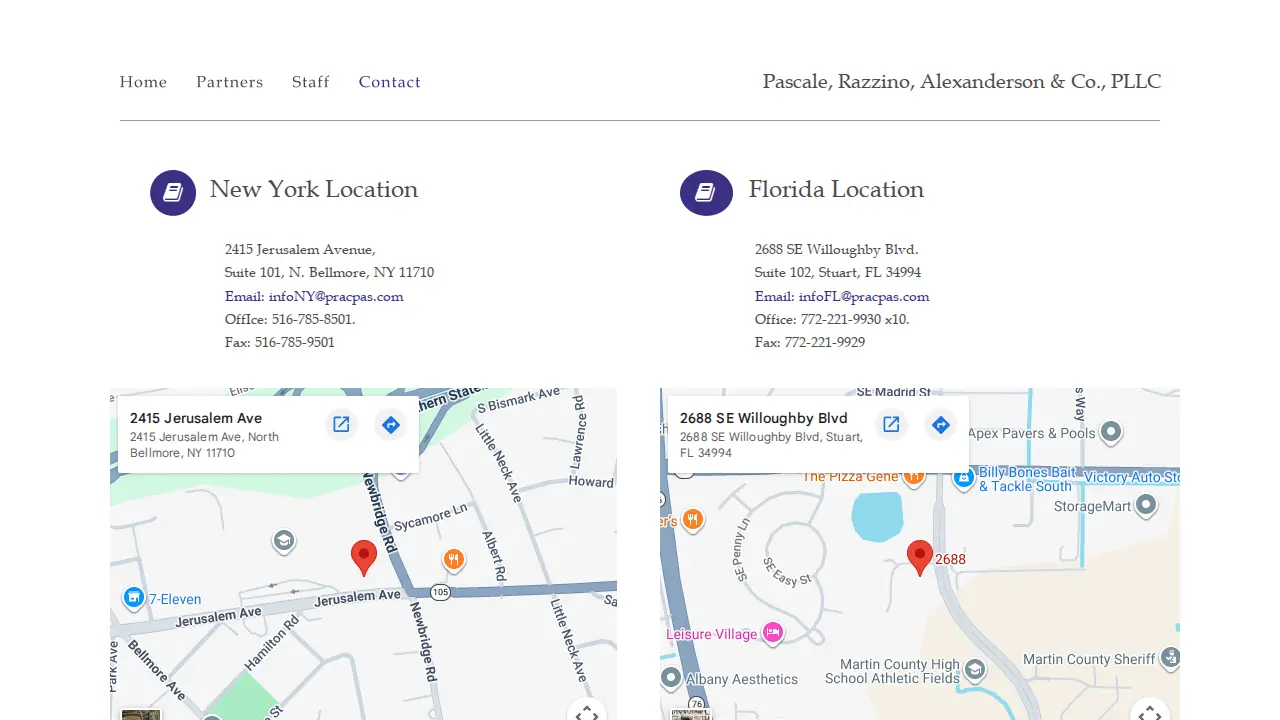Screen dimensions: 1280x720
Task: Select the Apex Pavers & Pools marker
Action: click(x=1110, y=433)
